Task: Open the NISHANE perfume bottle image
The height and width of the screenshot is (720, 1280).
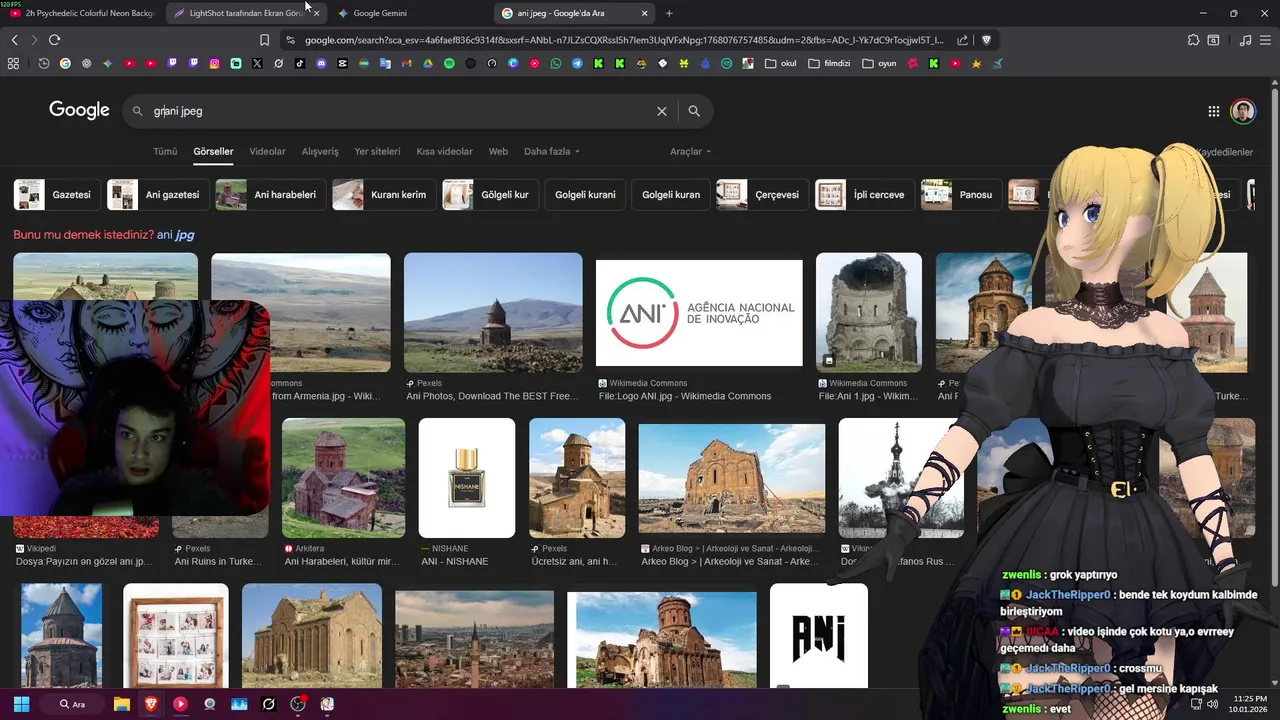Action: click(467, 478)
